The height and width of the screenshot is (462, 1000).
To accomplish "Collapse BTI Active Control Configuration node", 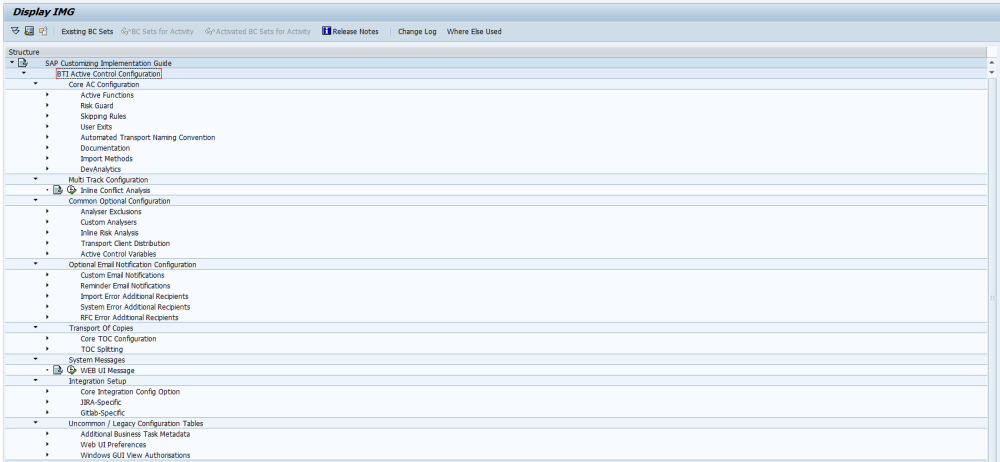I will (24, 73).
